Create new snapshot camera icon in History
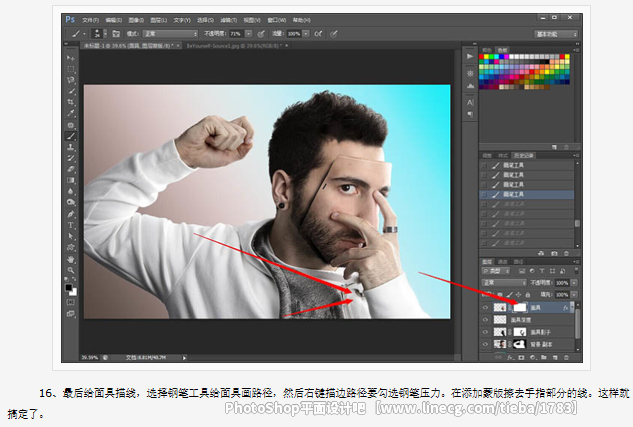The image size is (633, 427). tap(554, 253)
